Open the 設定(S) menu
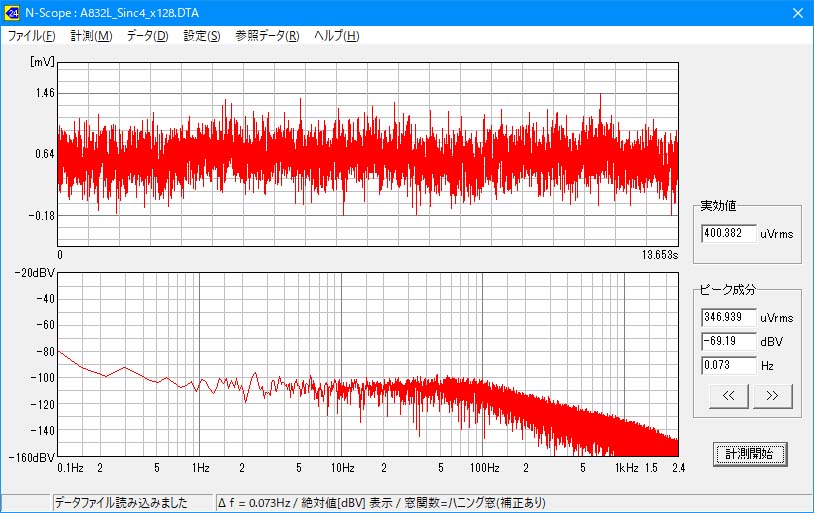The image size is (814, 513). pyautogui.click(x=201, y=36)
